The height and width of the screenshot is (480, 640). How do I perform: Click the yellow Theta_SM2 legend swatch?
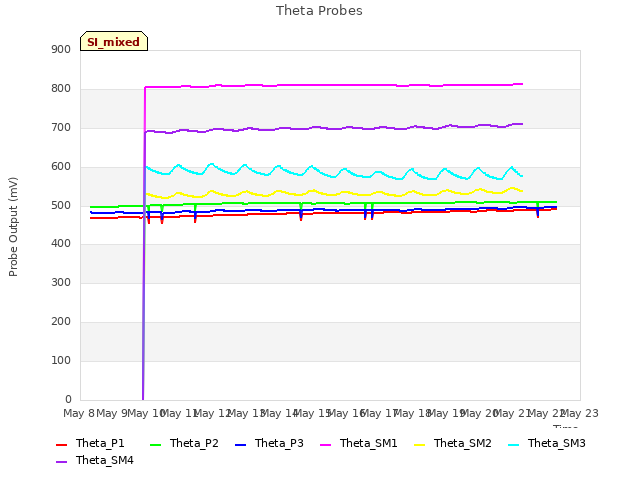click(x=419, y=444)
